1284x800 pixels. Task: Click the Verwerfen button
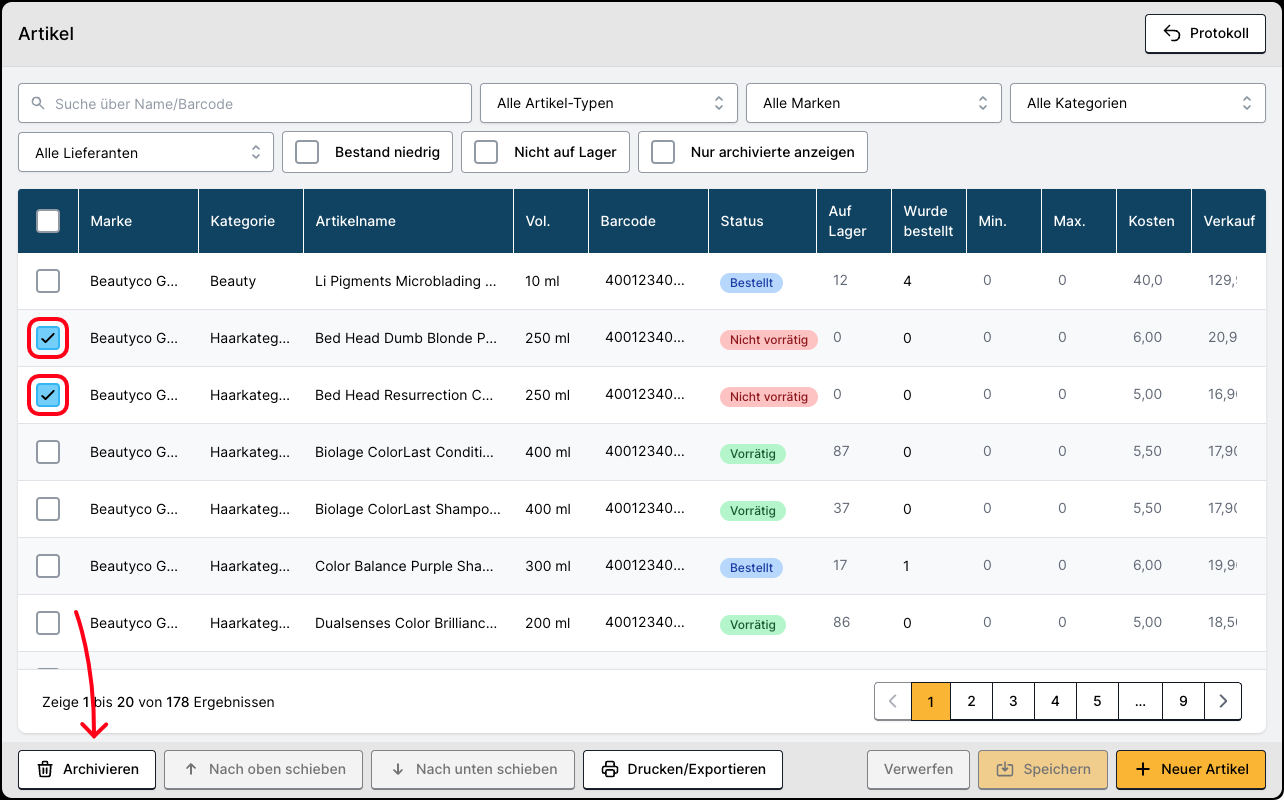(918, 769)
